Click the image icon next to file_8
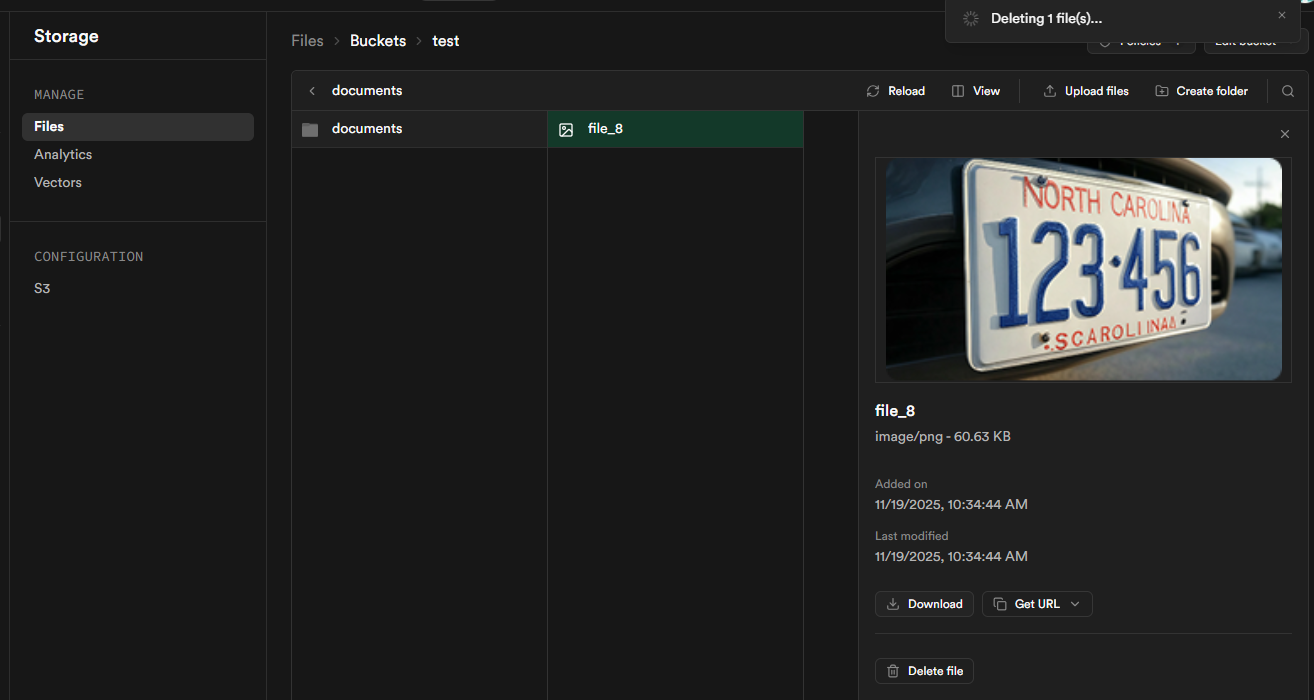This screenshot has height=700, width=1314. 567,128
